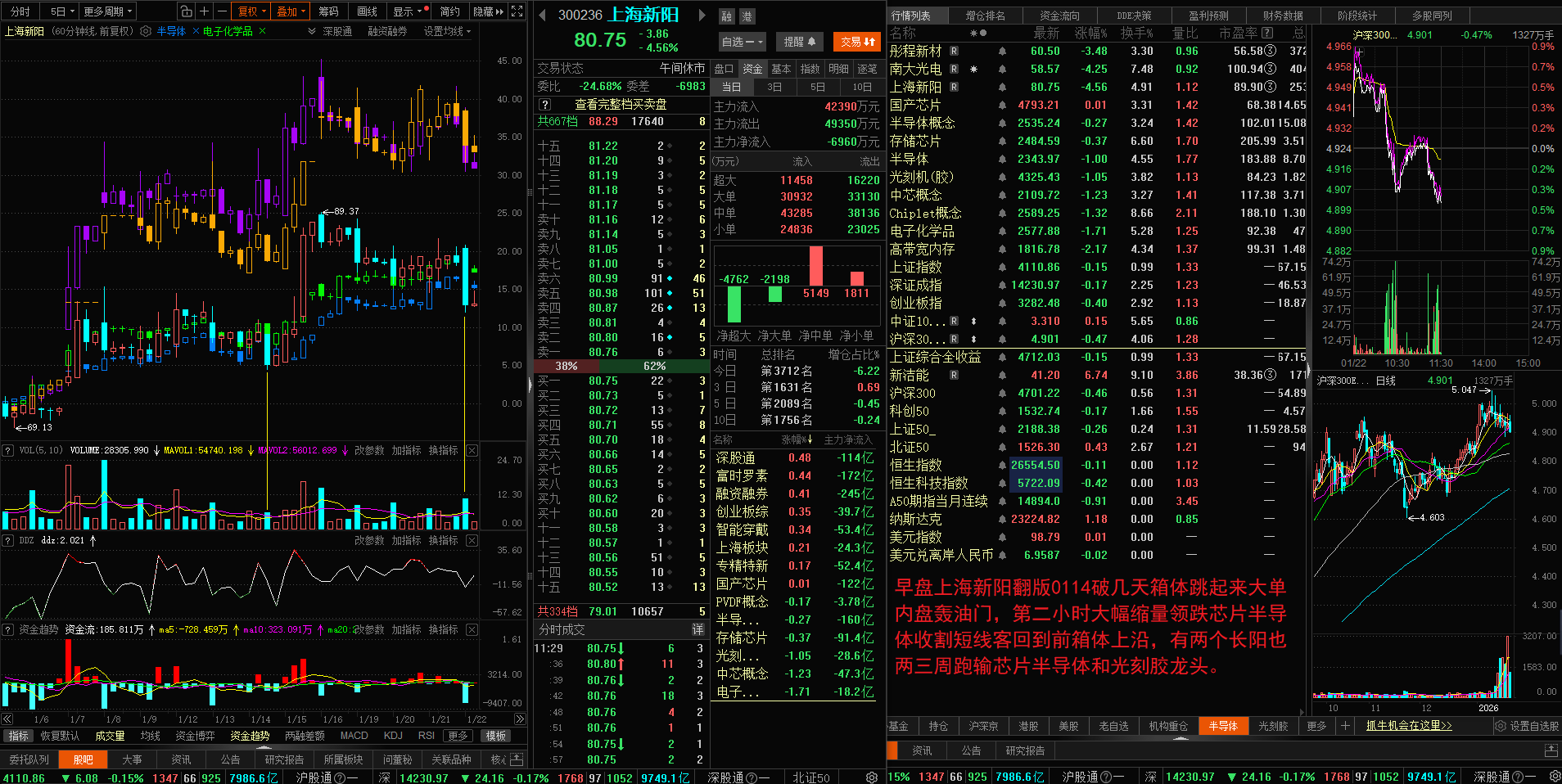The width and height of the screenshot is (1562, 784).
Task: Zoom out the K-line chart with minus
Action: pos(222,11)
